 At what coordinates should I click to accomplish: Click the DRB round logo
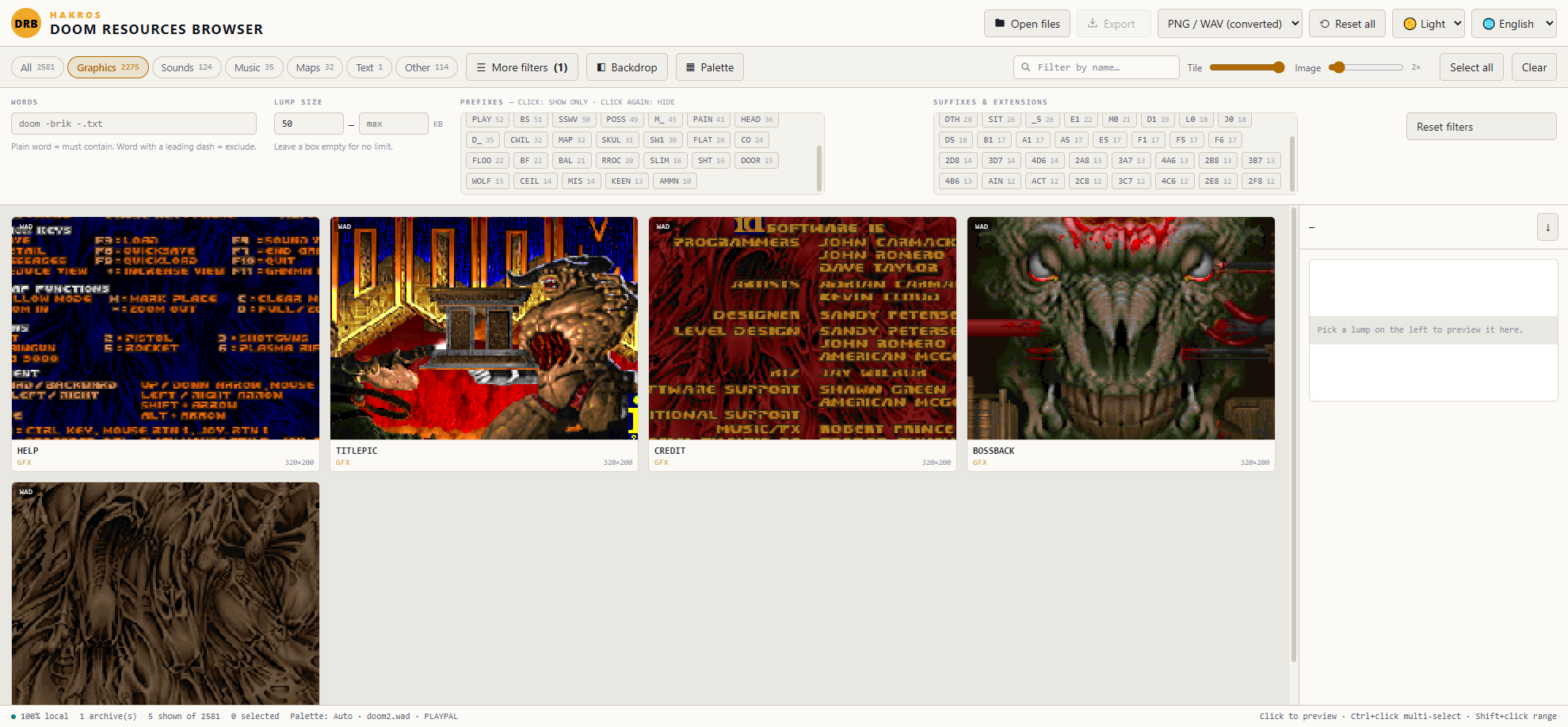[26, 23]
